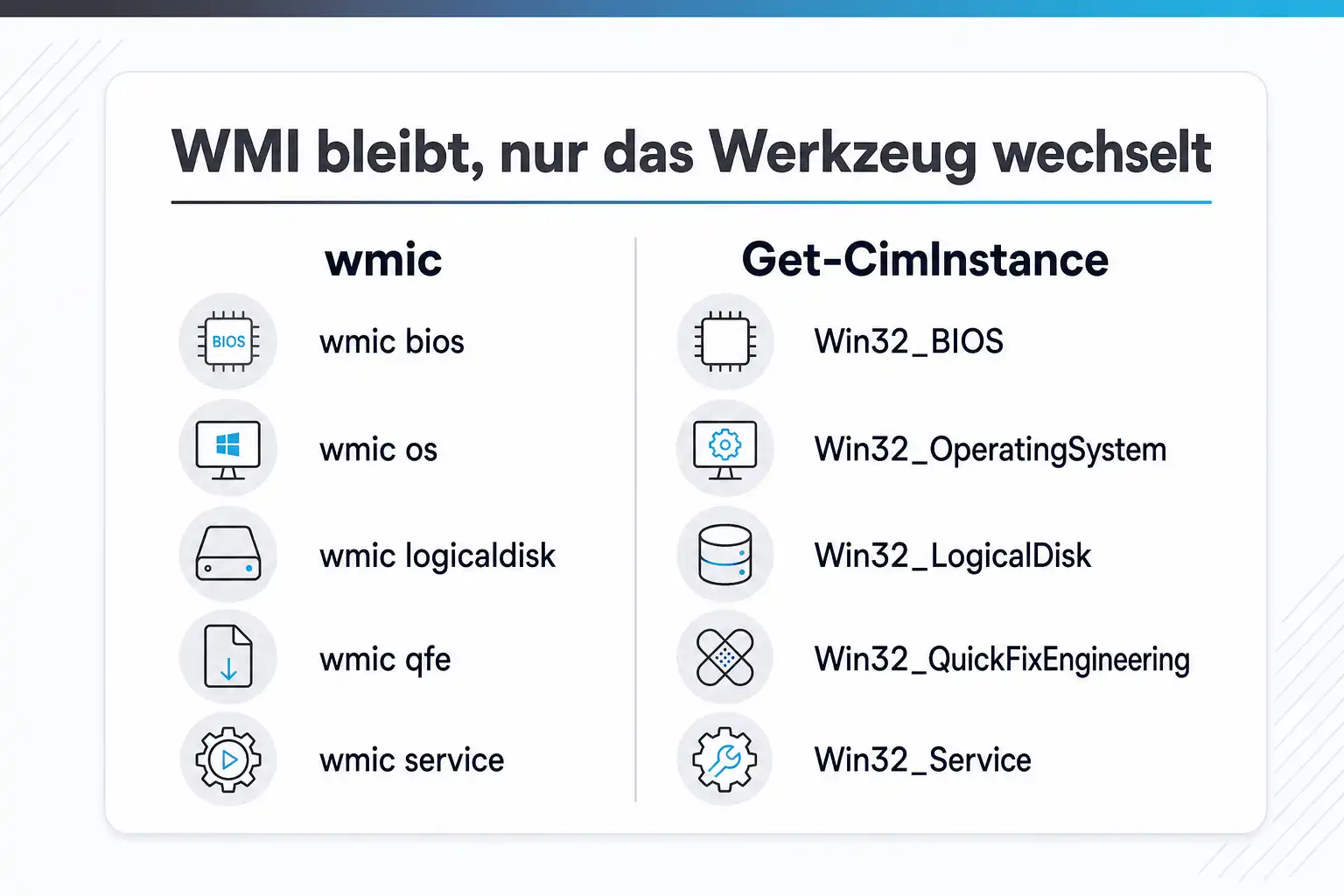
Task: Click the hard drive icon
Action: pos(228,554)
